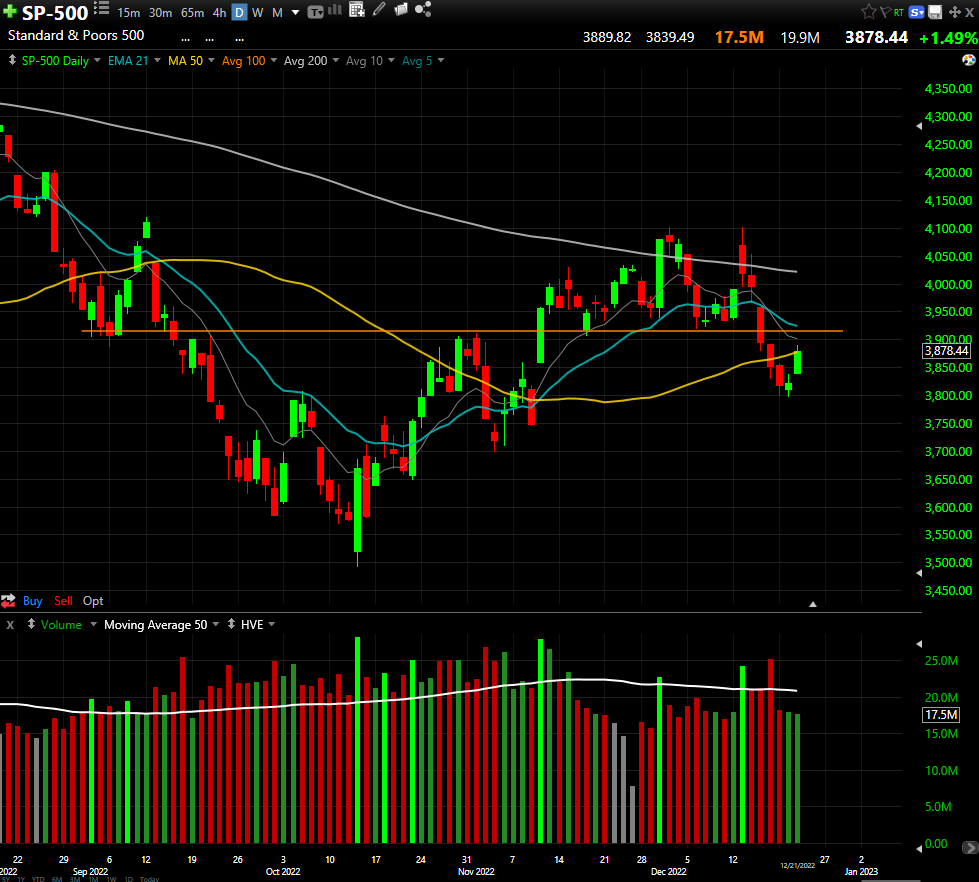
Task: Click the Opt options button
Action: [x=93, y=601]
